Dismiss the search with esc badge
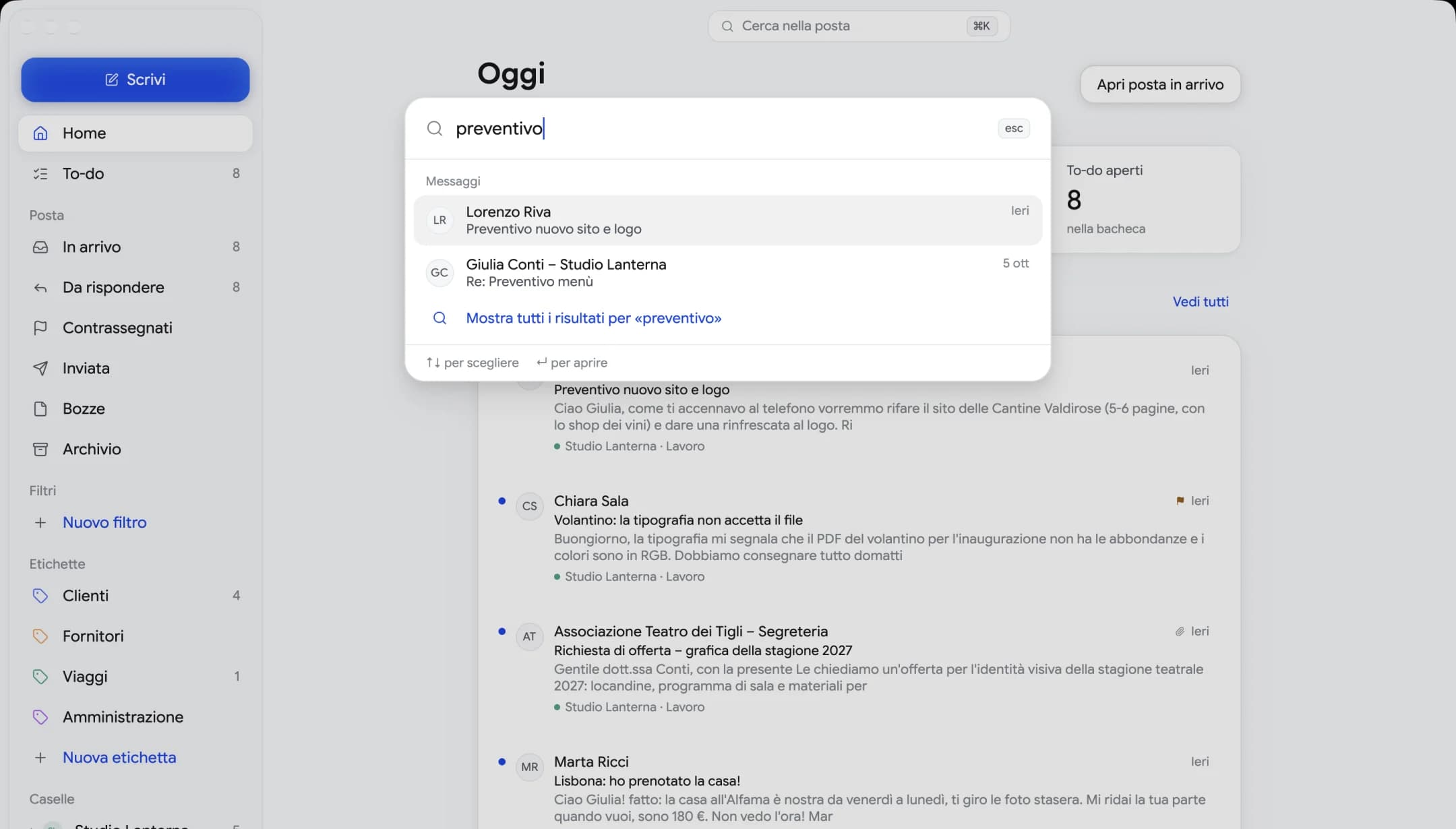Image resolution: width=1456 pixels, height=829 pixels. pos(1014,129)
